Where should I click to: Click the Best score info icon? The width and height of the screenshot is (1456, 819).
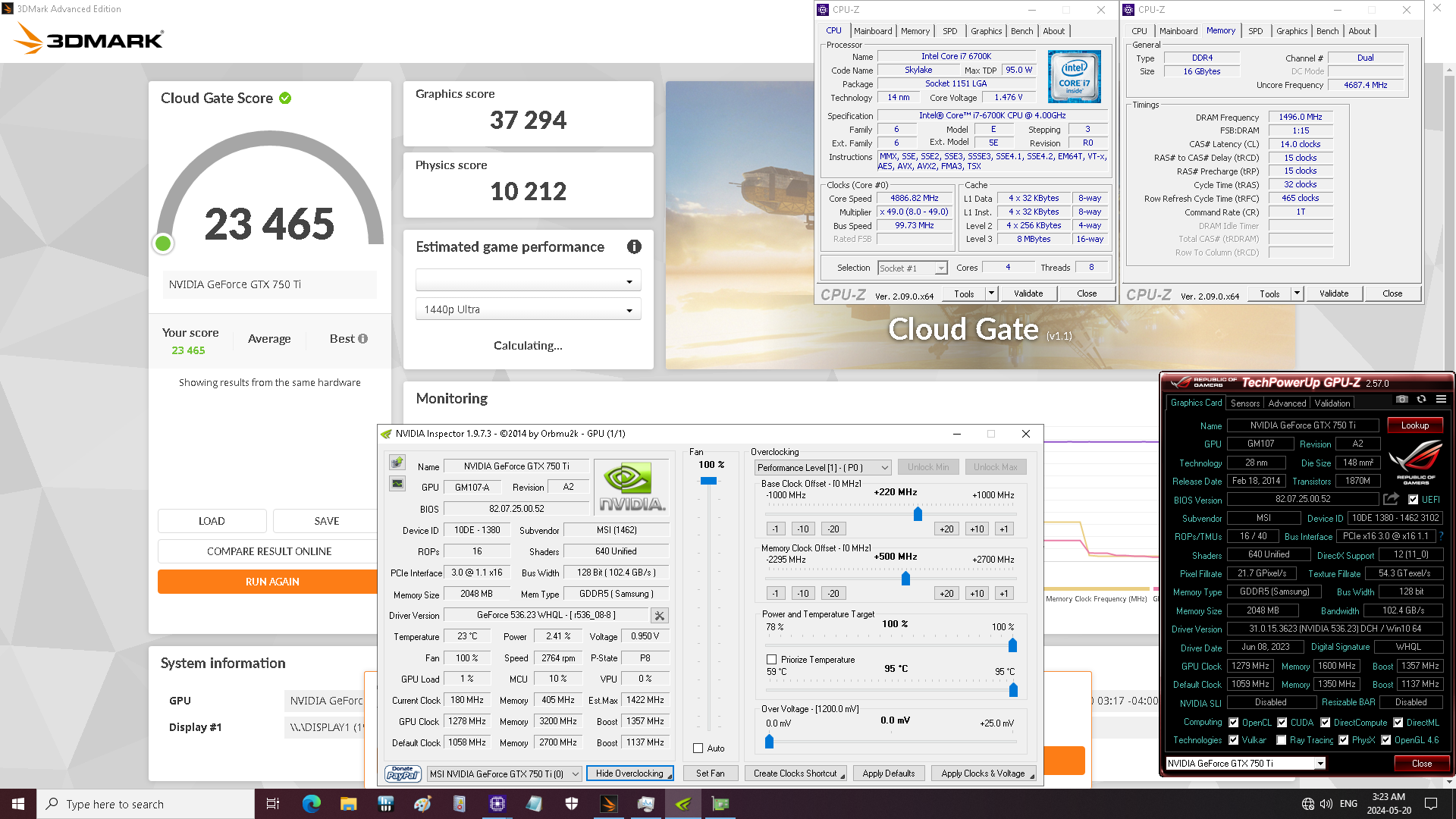point(363,339)
